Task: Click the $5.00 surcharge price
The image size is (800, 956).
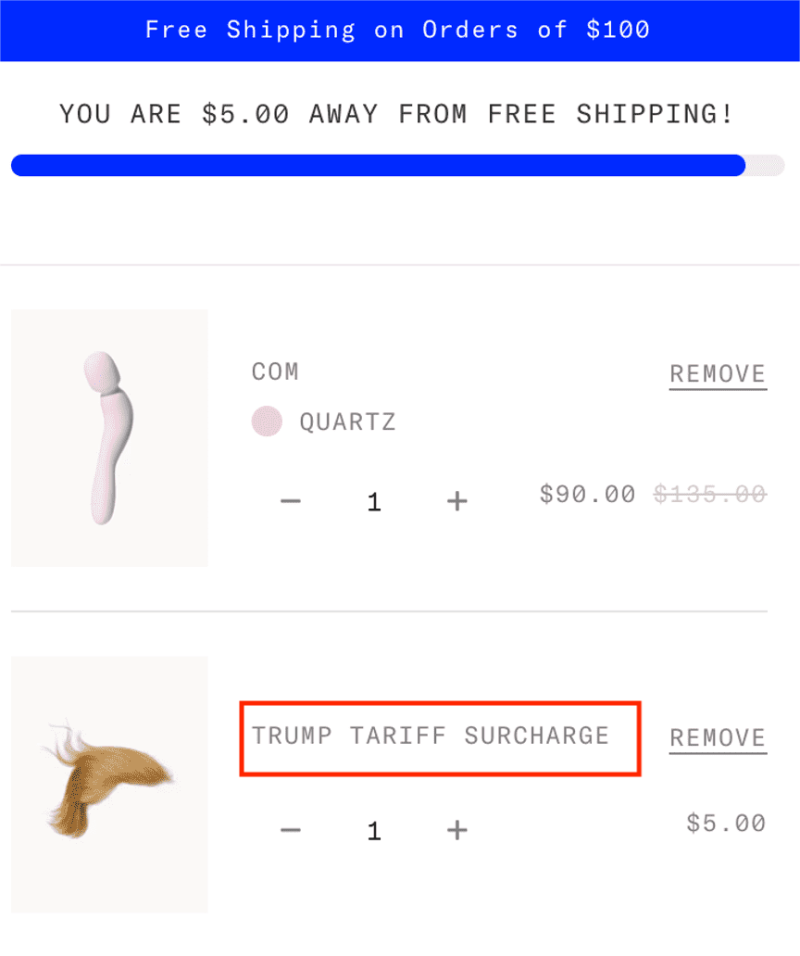Action: click(x=726, y=824)
